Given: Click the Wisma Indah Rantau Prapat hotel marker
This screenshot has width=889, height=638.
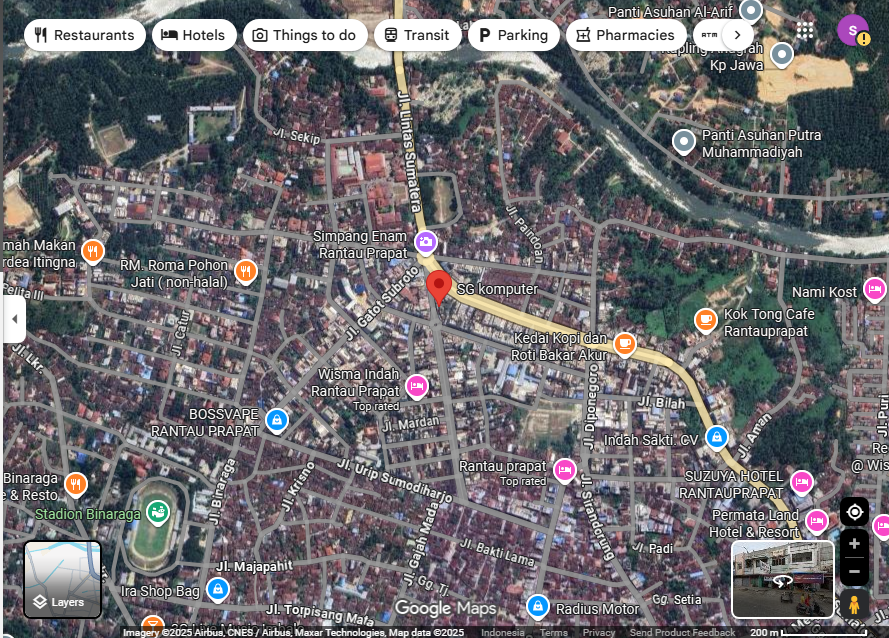Looking at the screenshot, I should 417,387.
